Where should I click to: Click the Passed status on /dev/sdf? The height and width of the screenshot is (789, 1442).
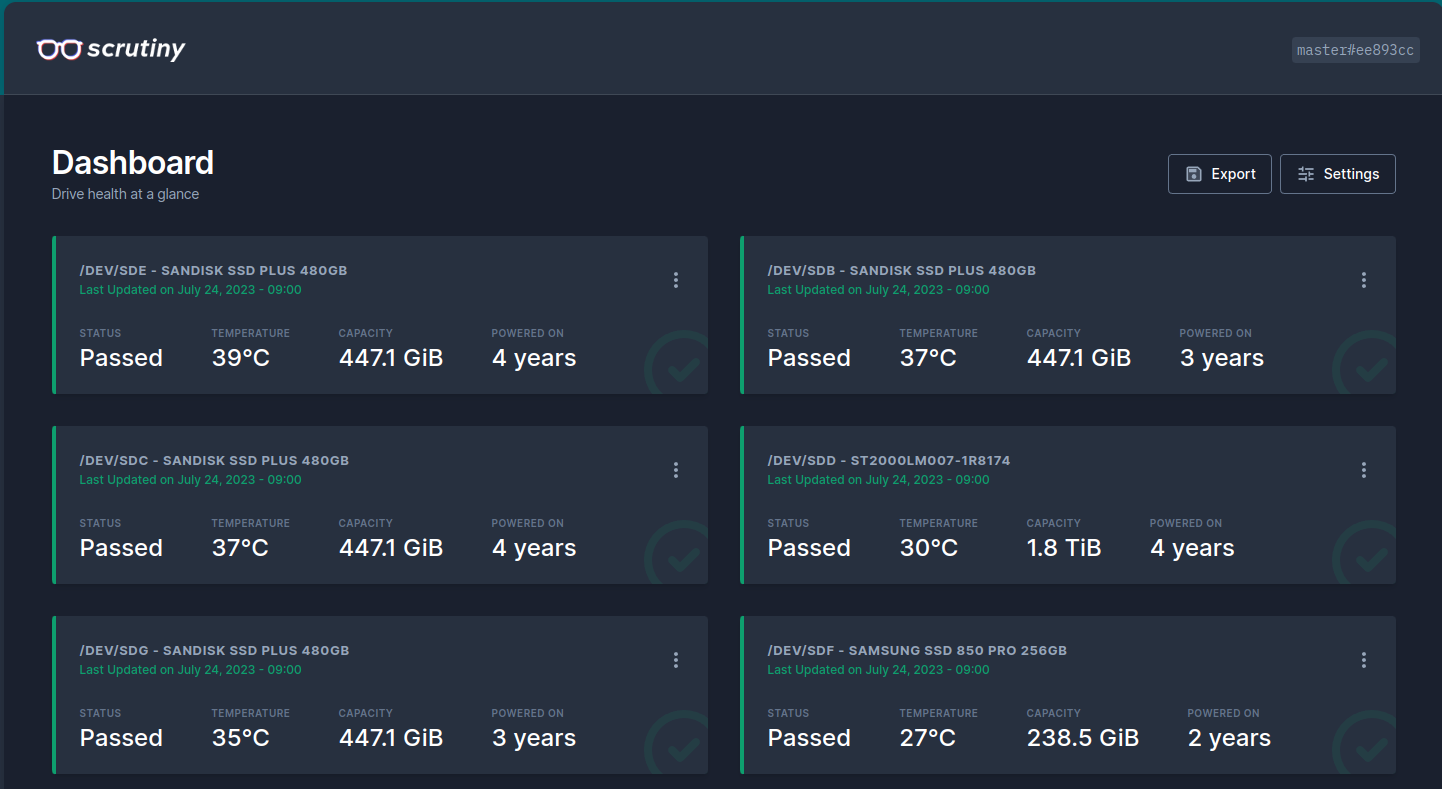click(x=809, y=738)
